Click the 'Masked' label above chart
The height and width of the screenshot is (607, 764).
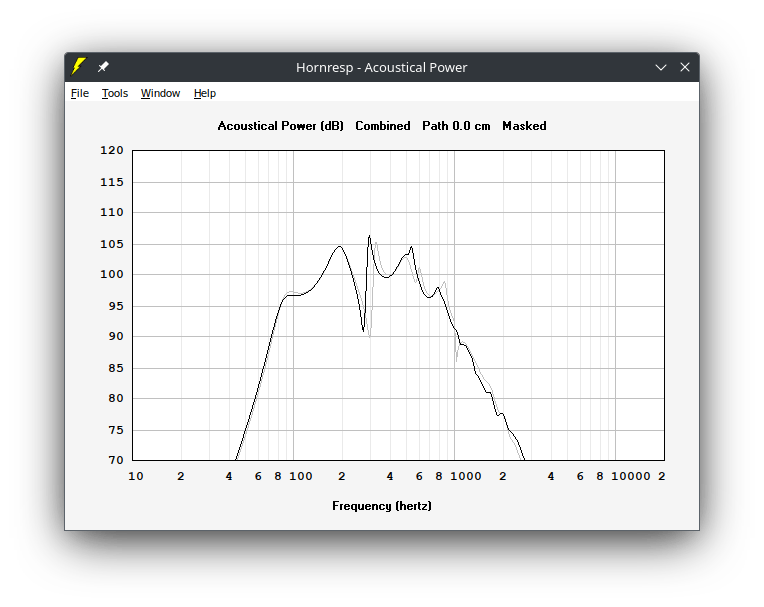[524, 126]
